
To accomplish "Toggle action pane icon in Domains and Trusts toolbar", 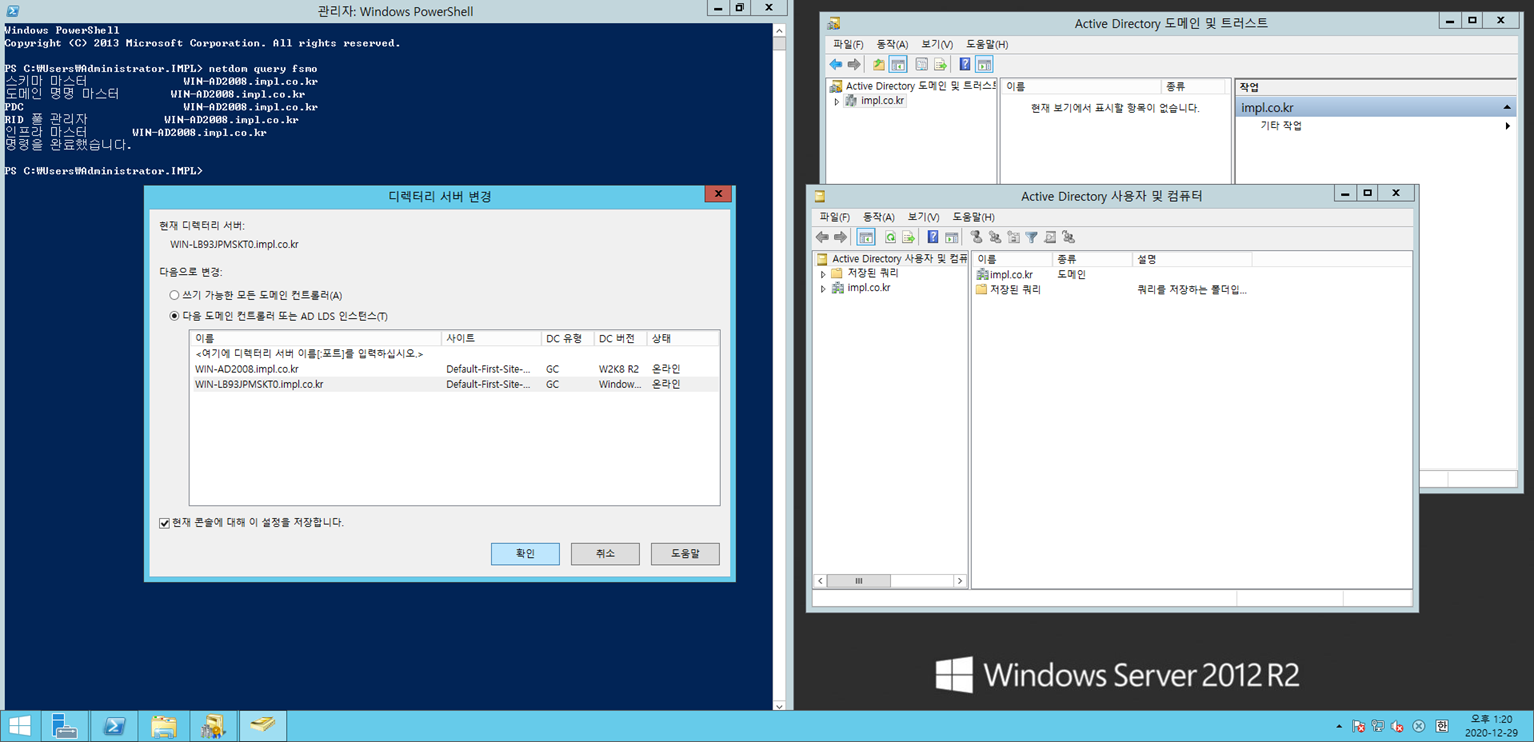I will coord(984,65).
